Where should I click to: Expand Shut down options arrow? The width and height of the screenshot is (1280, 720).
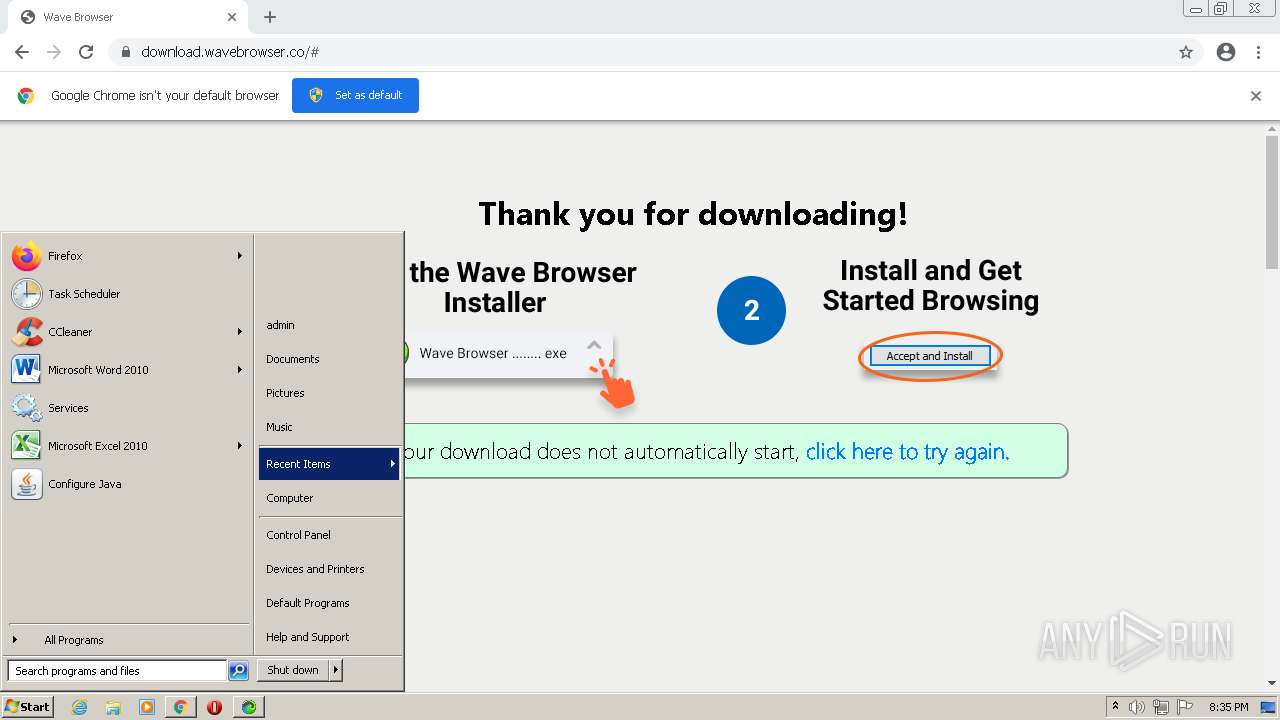[336, 670]
